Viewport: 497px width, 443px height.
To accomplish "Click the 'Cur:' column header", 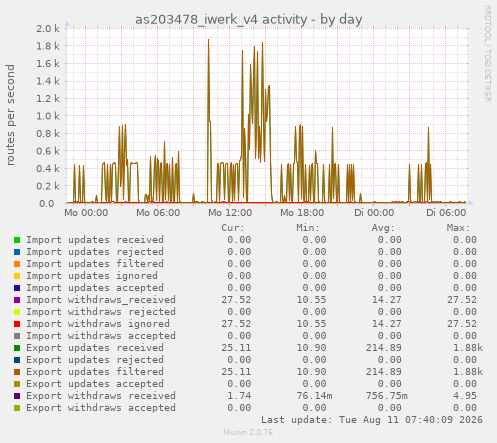I will (233, 228).
